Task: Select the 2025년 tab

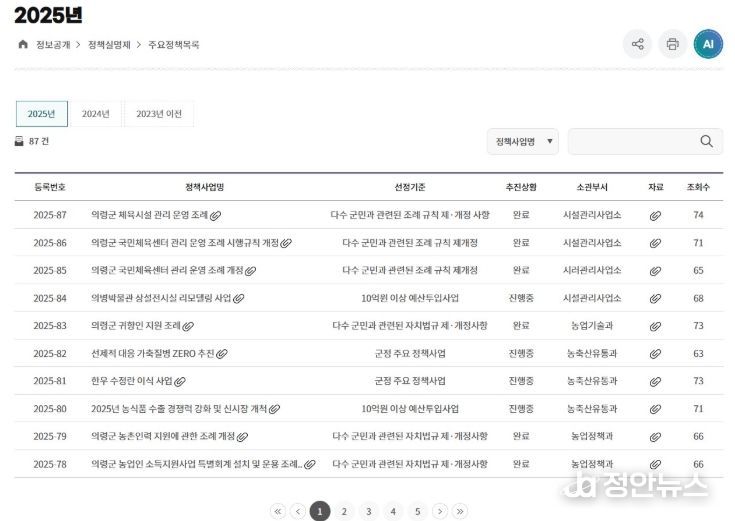Action: (x=42, y=114)
